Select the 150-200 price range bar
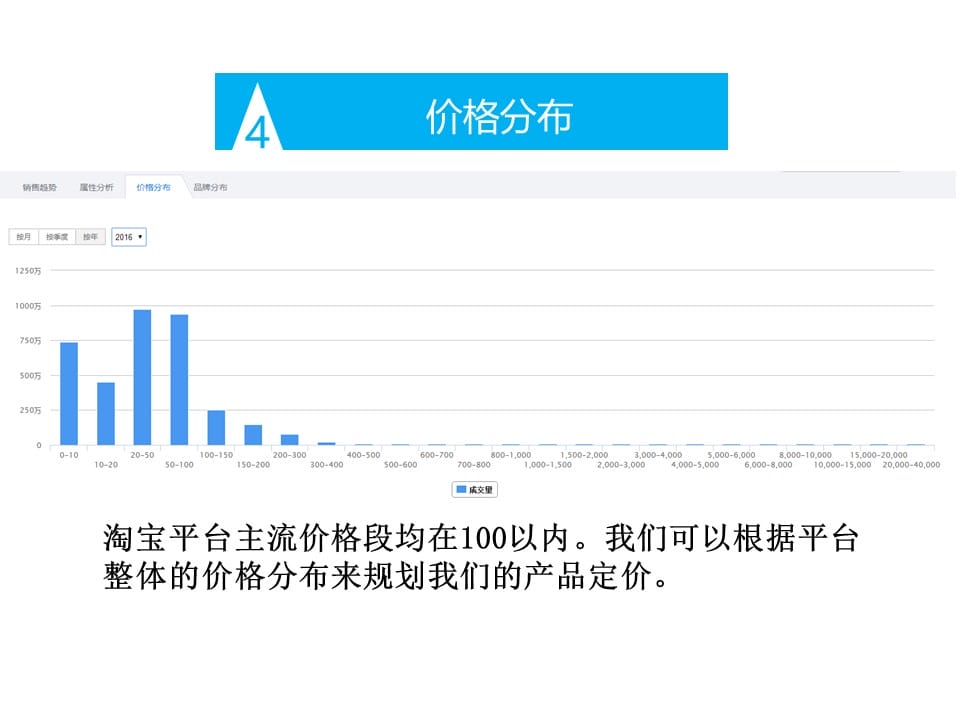Screen dimensions: 960x720 254,435
